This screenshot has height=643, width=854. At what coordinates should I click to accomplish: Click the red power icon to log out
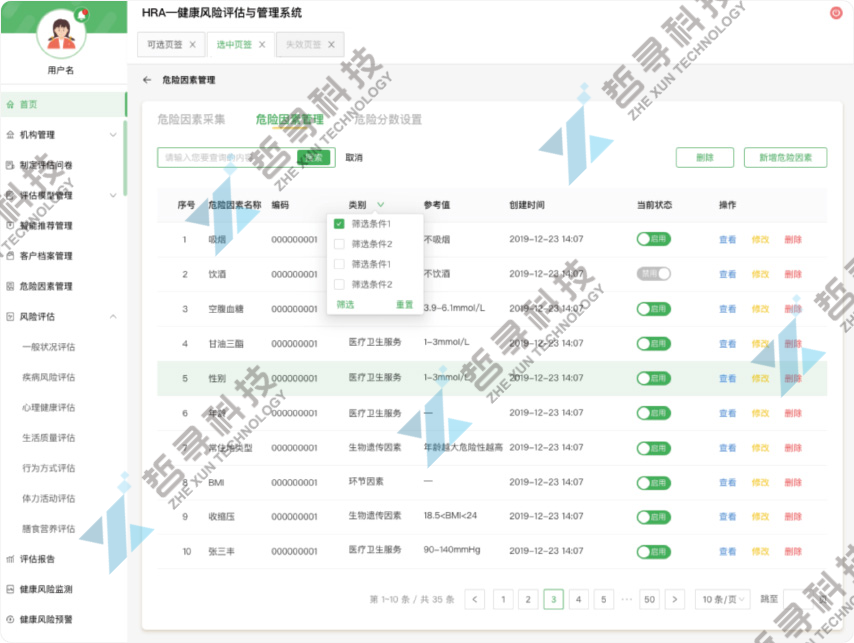[836, 13]
